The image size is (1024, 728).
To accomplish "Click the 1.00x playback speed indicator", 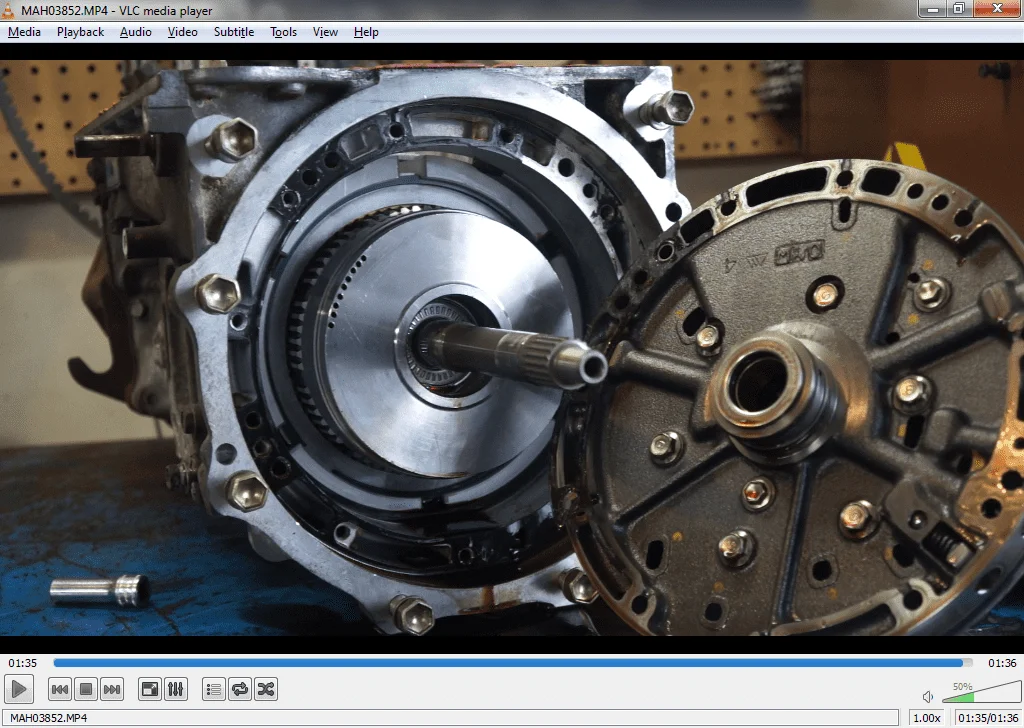I will tap(927, 718).
